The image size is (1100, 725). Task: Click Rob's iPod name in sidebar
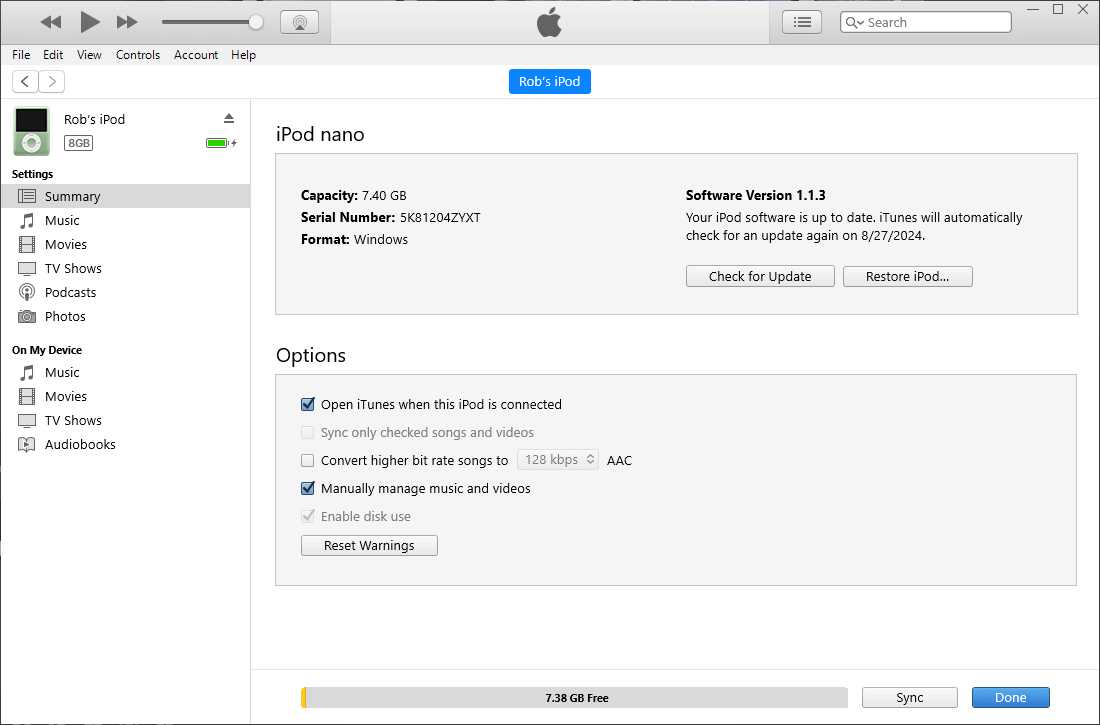point(94,119)
